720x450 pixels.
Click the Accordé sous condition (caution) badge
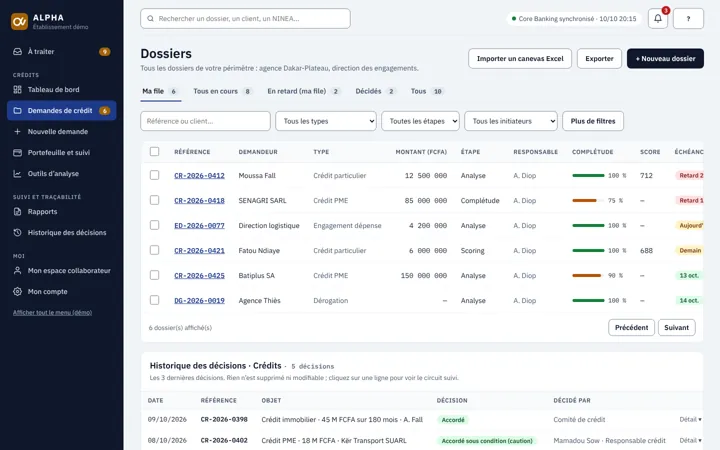click(487, 441)
